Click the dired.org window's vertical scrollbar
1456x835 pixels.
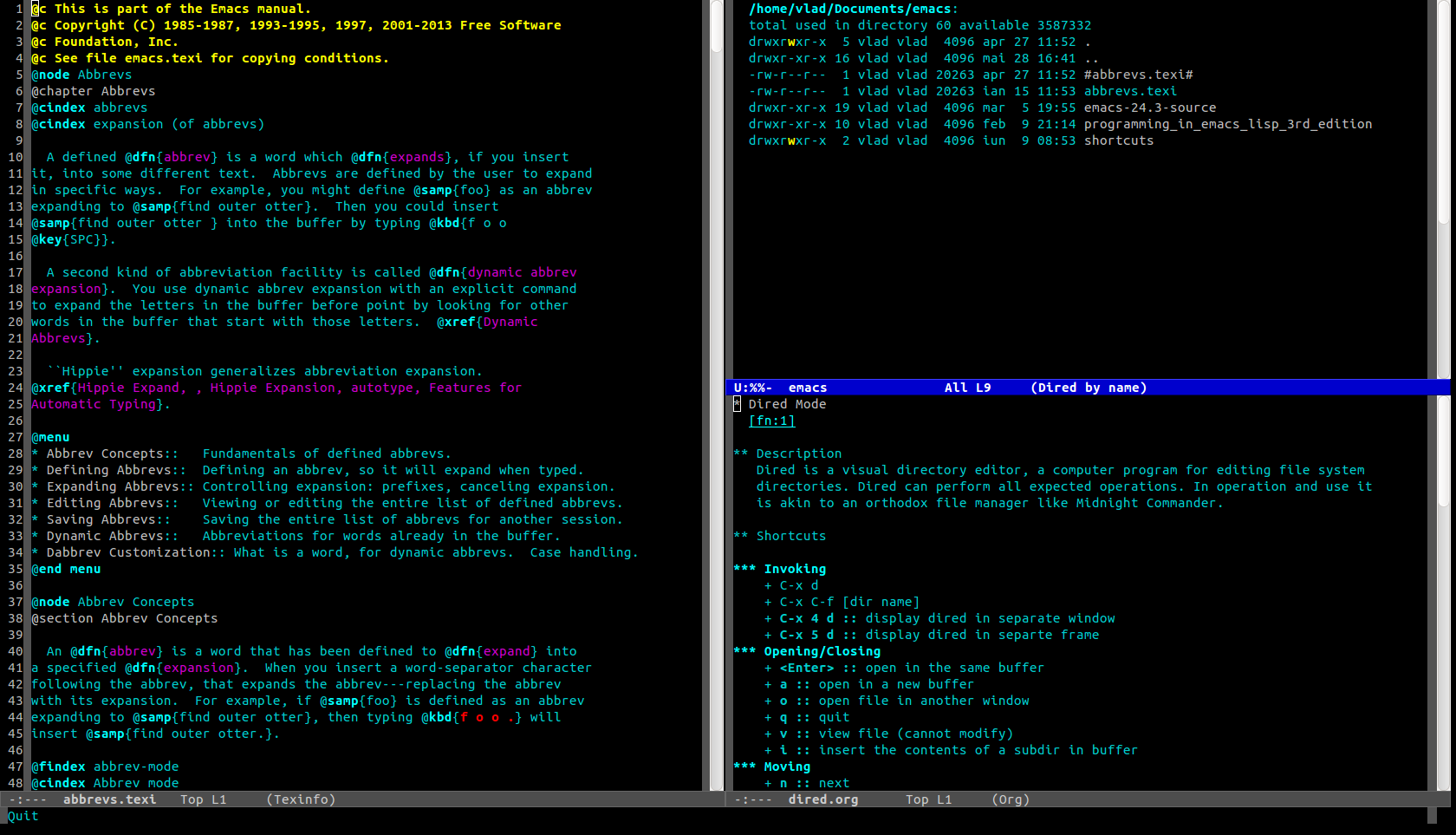(1443, 592)
